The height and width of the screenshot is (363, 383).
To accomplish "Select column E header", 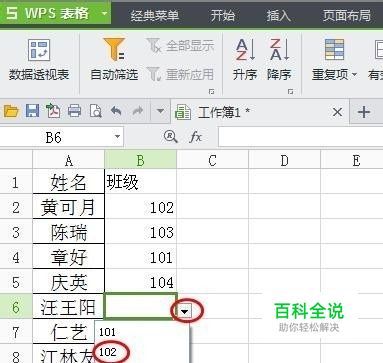I will [352, 160].
